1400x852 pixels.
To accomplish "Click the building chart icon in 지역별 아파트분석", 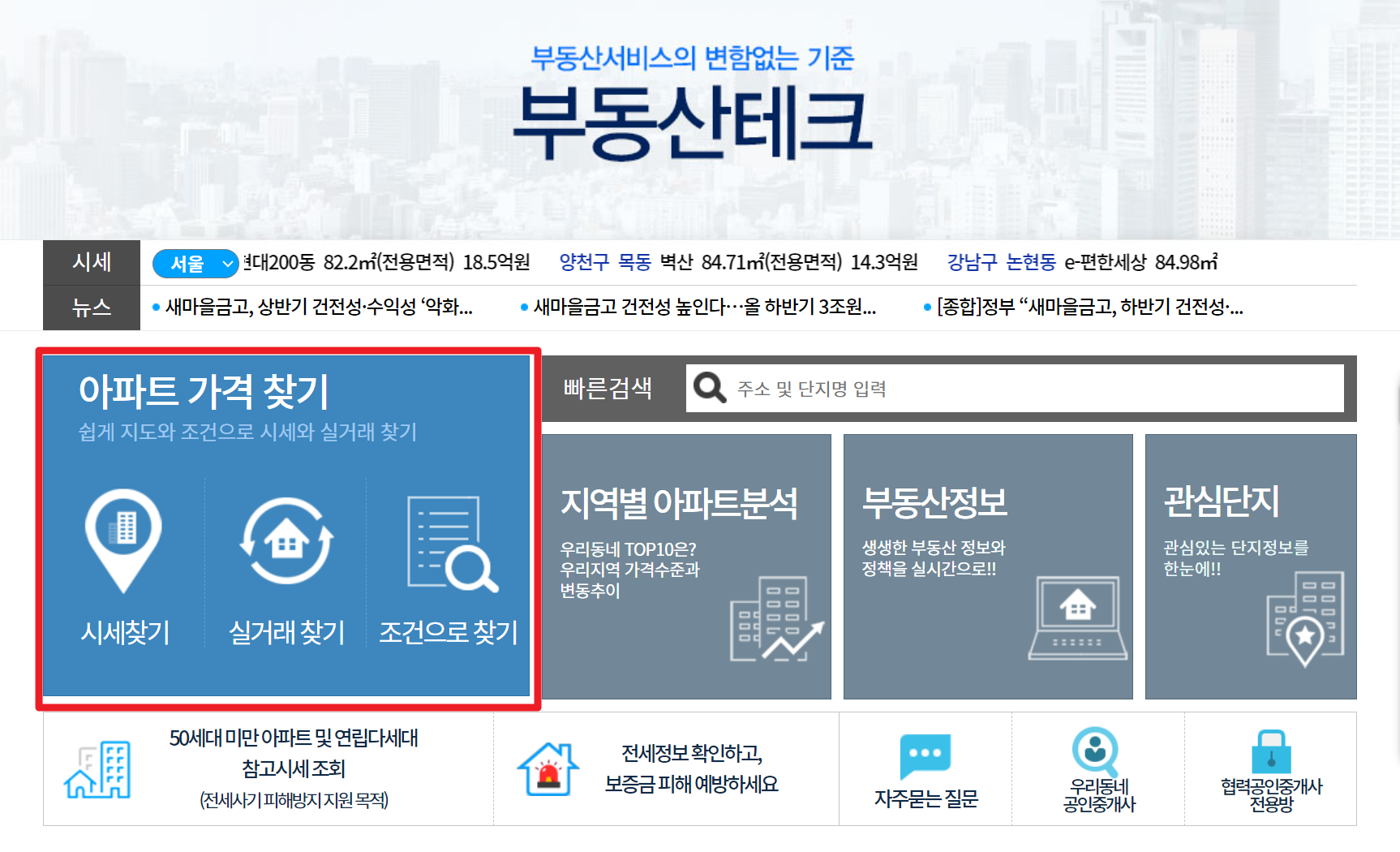I will click(x=776, y=618).
